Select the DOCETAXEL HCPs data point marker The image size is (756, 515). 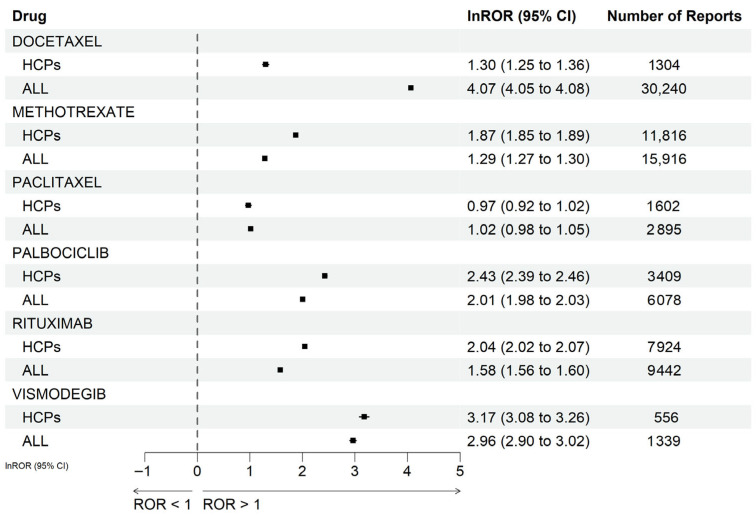click(266, 65)
